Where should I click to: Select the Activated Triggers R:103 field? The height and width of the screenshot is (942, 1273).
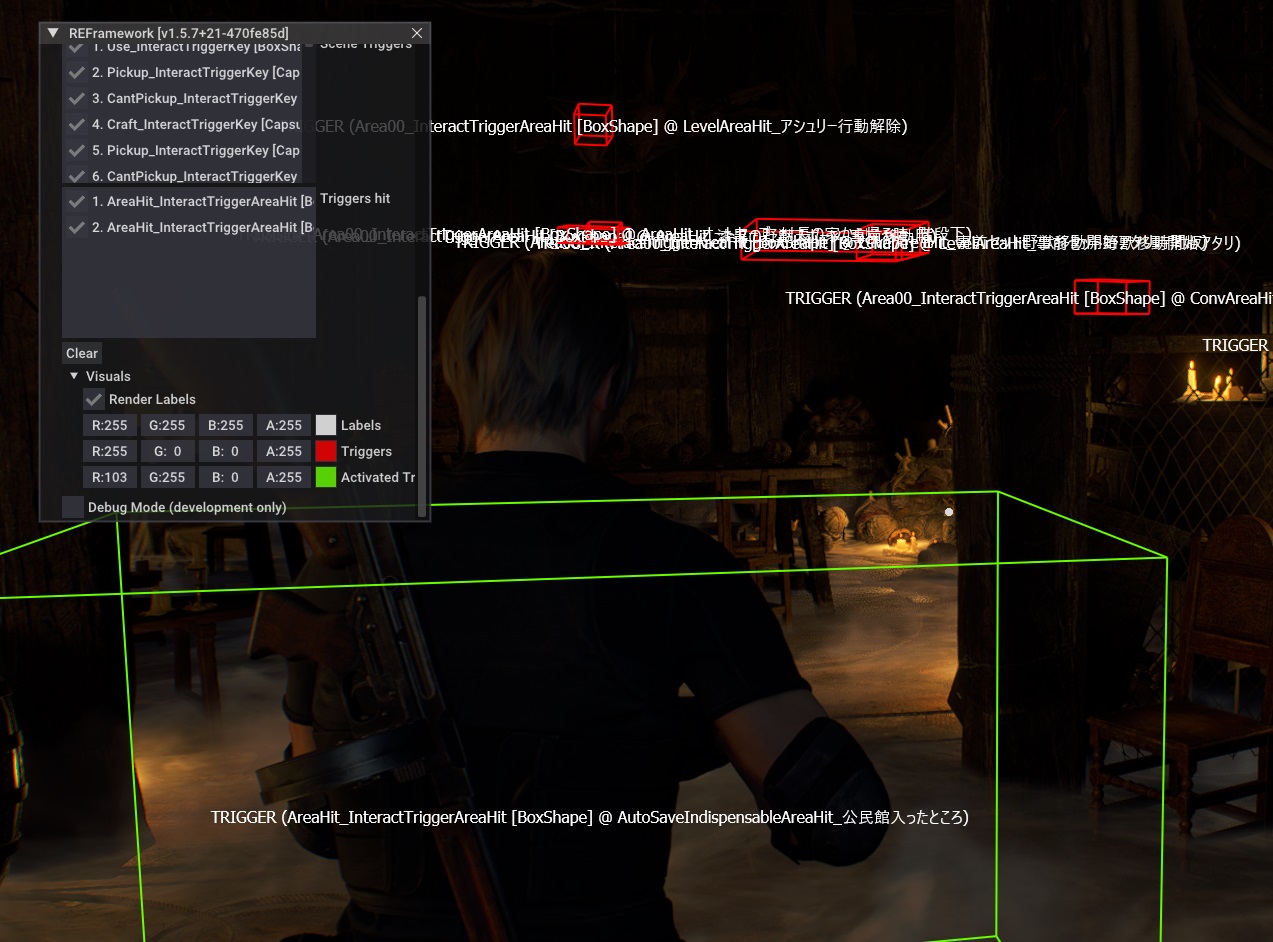pyautogui.click(x=110, y=477)
